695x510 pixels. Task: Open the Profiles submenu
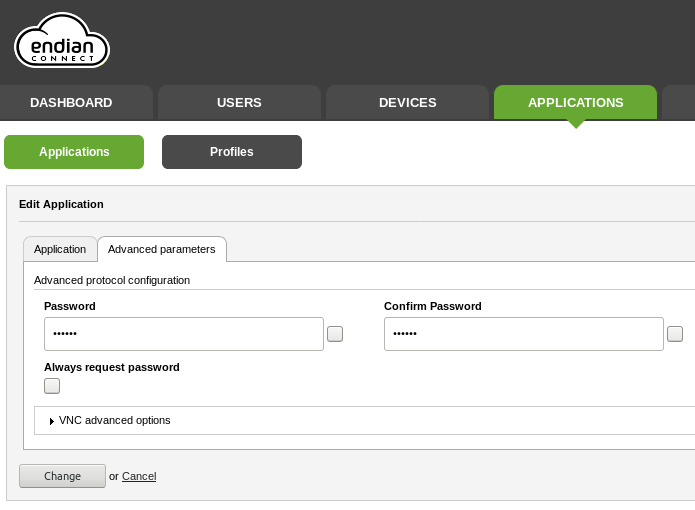(231, 152)
